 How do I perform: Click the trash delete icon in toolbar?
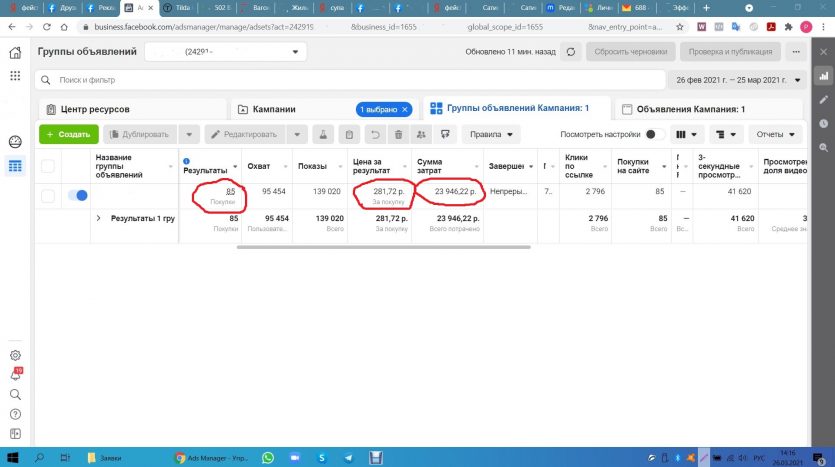tap(399, 134)
